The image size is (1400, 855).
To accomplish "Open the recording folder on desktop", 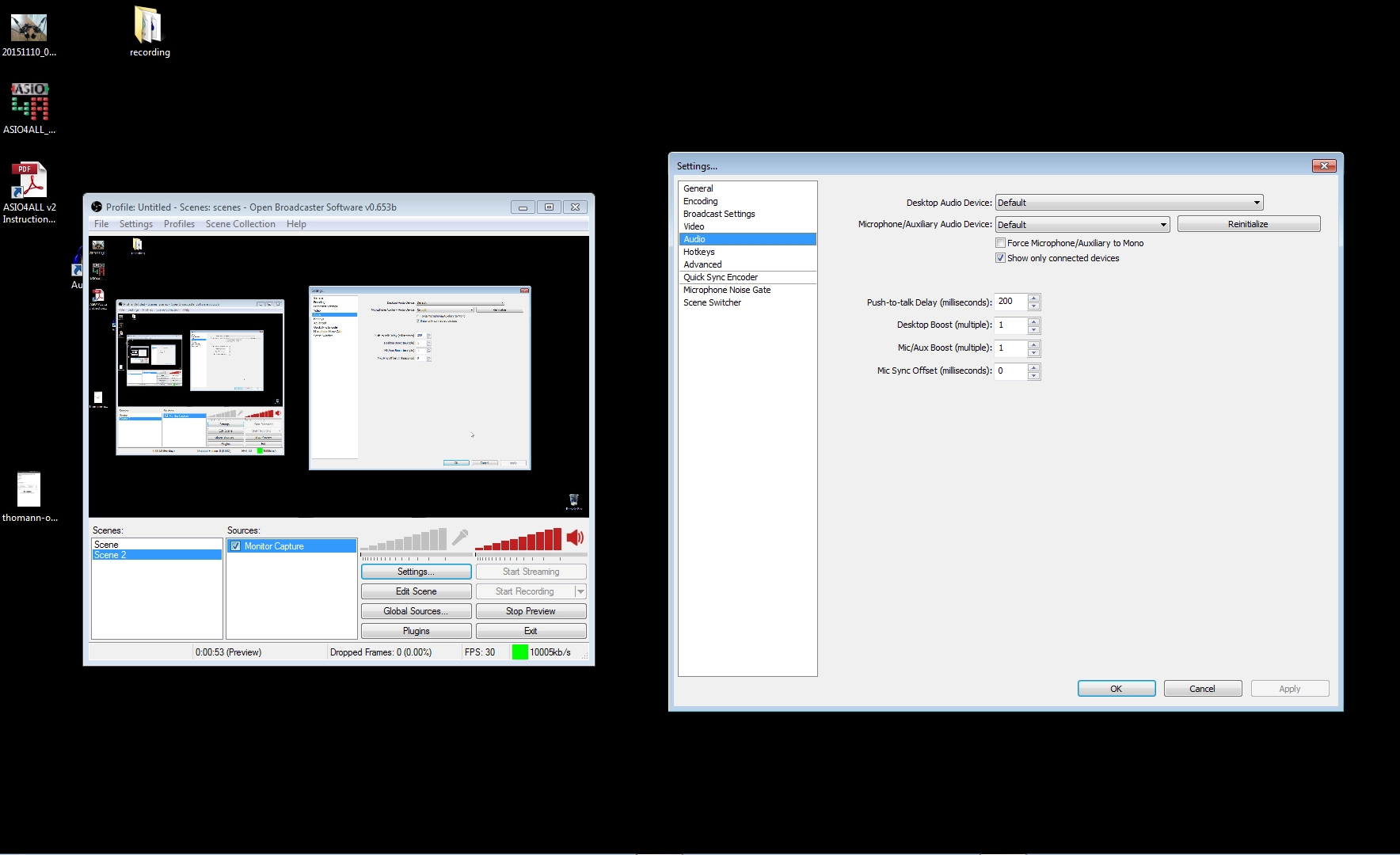I will click(x=149, y=32).
